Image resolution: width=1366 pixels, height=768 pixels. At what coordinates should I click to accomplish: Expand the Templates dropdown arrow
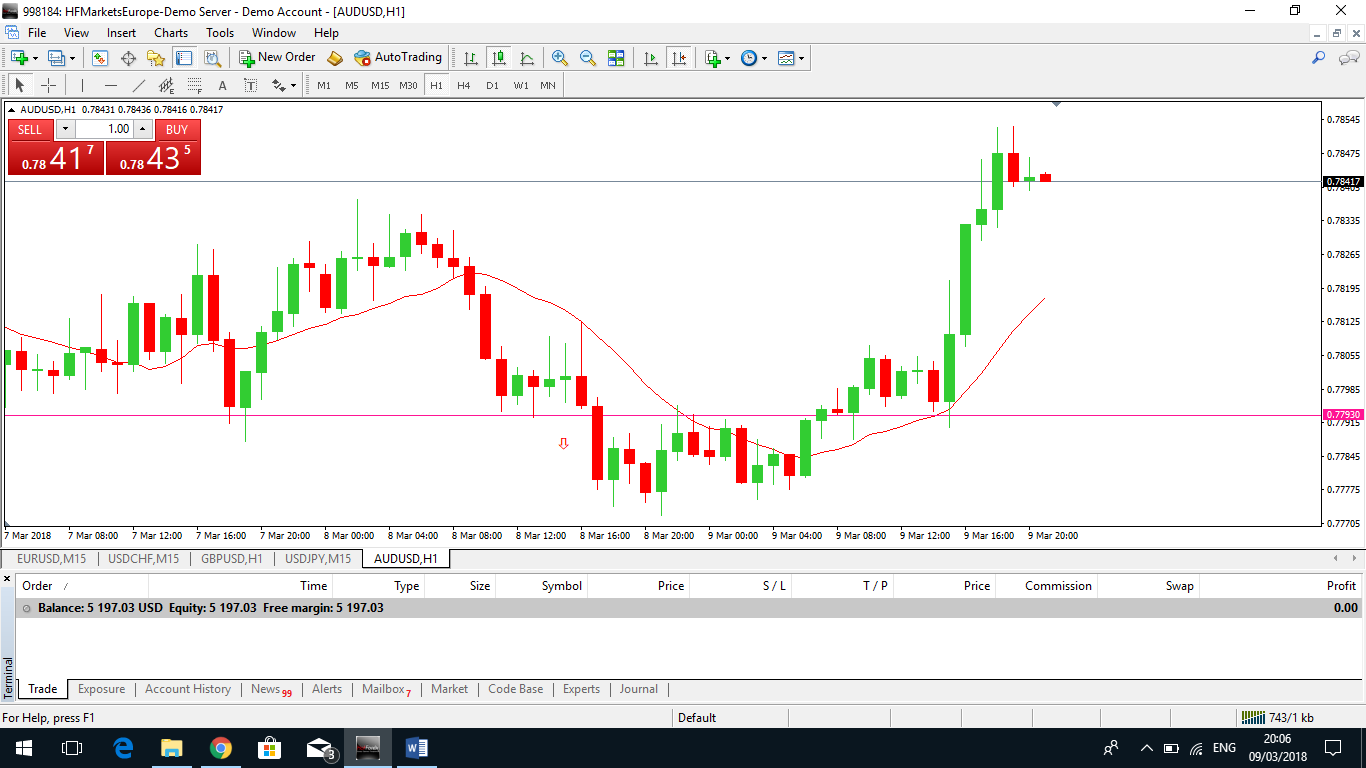click(x=802, y=58)
